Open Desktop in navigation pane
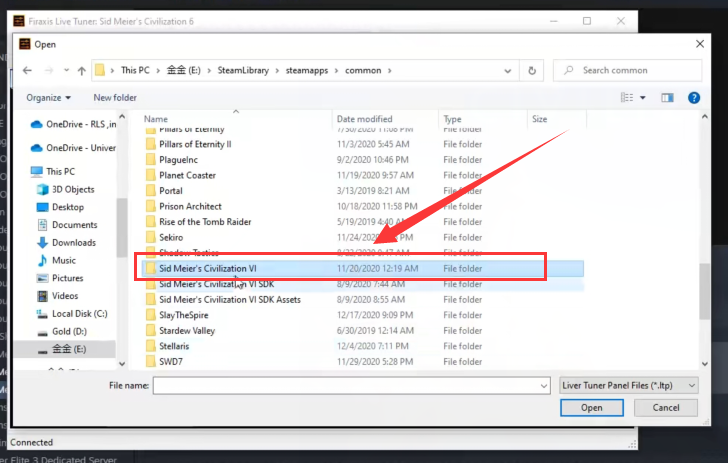The width and height of the screenshot is (728, 463). click(x=60, y=207)
